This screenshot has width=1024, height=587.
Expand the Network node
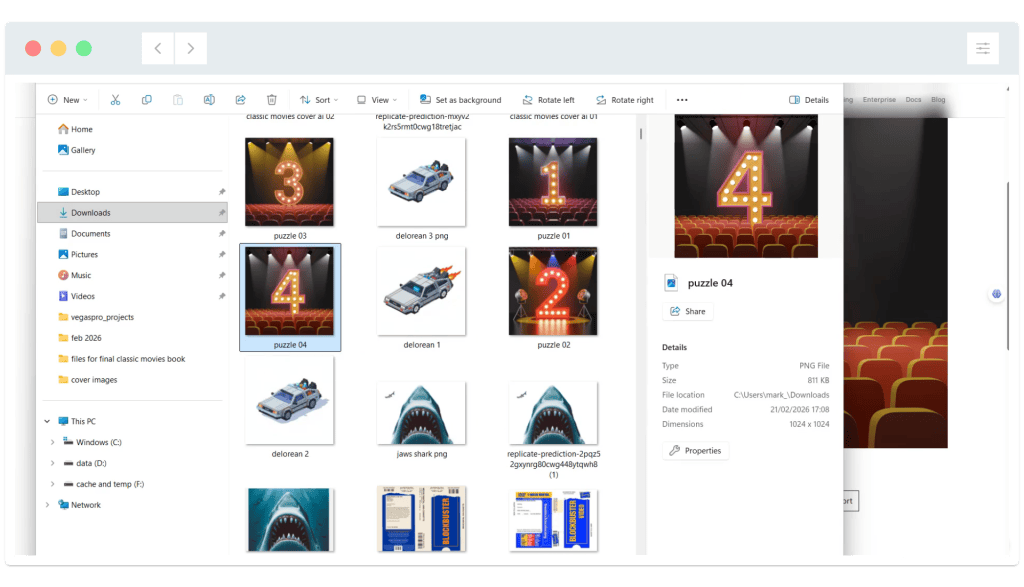47,505
